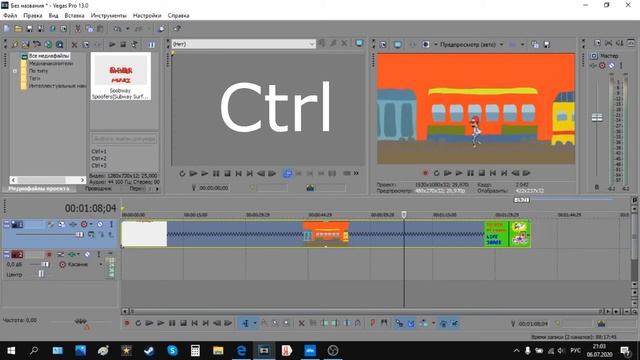Copy snapshot to clipboard in preview
Image resolution: width=640 pixels, height=360 pixels.
tap(535, 44)
